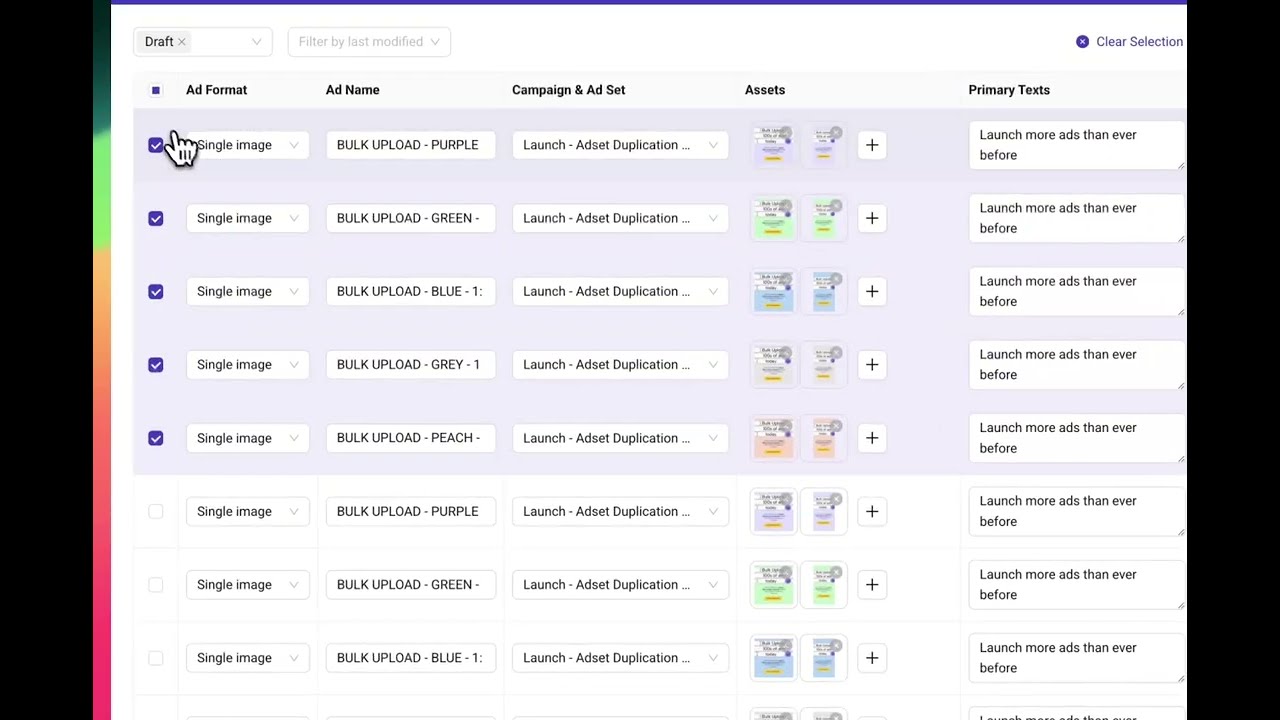Open the Draft status filter dropdown
Screen dimensions: 1280x720
[202, 42]
